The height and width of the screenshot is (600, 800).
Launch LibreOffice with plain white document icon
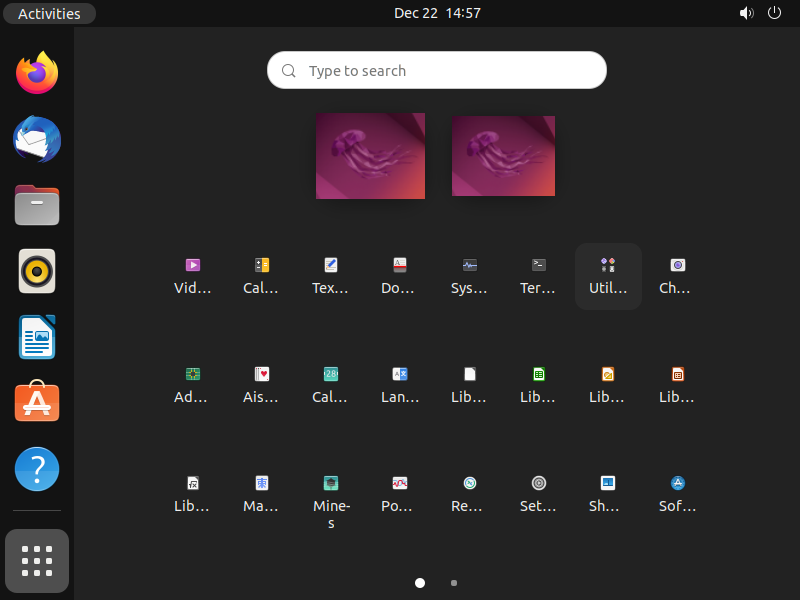pos(469,385)
